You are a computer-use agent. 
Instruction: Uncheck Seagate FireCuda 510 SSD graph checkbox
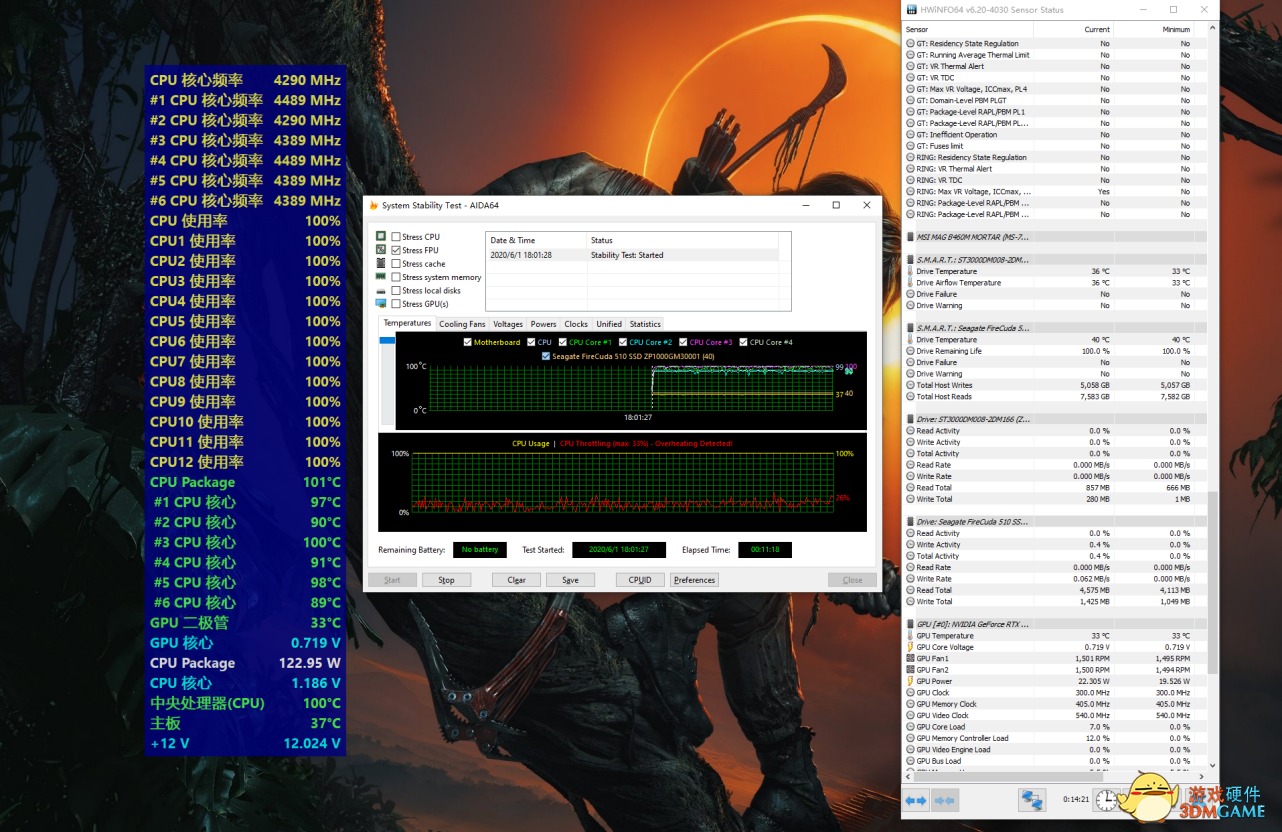pyautogui.click(x=545, y=356)
